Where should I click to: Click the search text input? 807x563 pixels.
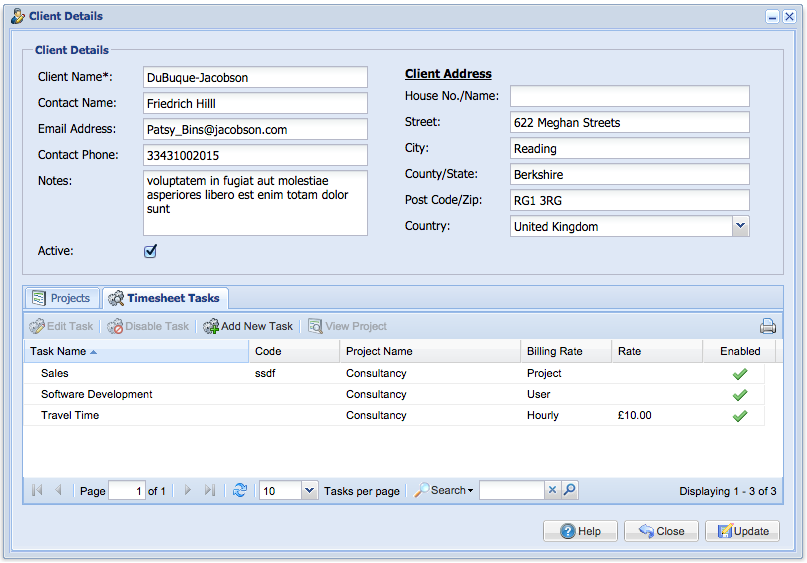pos(512,490)
